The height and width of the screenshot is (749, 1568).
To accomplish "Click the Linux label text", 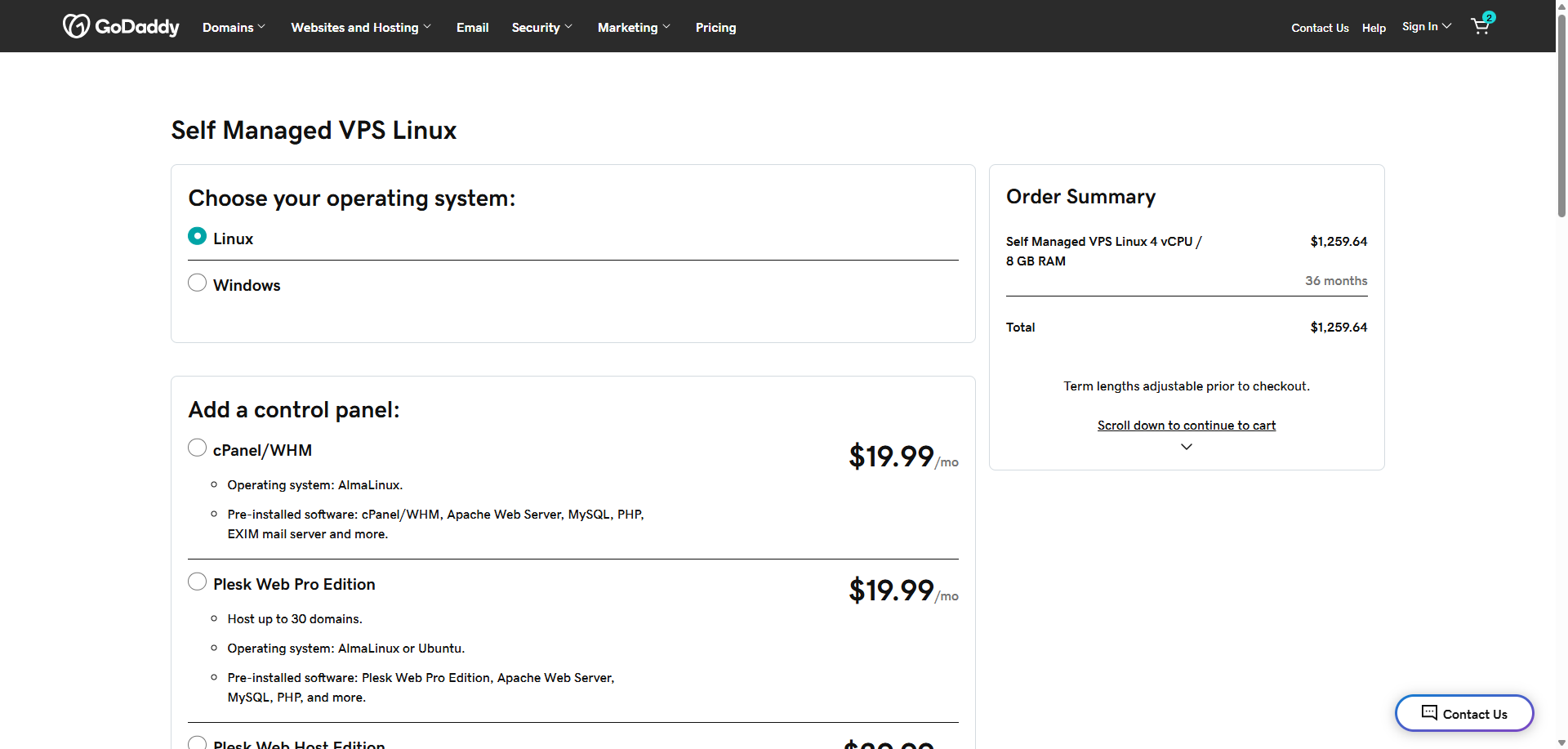I will coord(233,239).
